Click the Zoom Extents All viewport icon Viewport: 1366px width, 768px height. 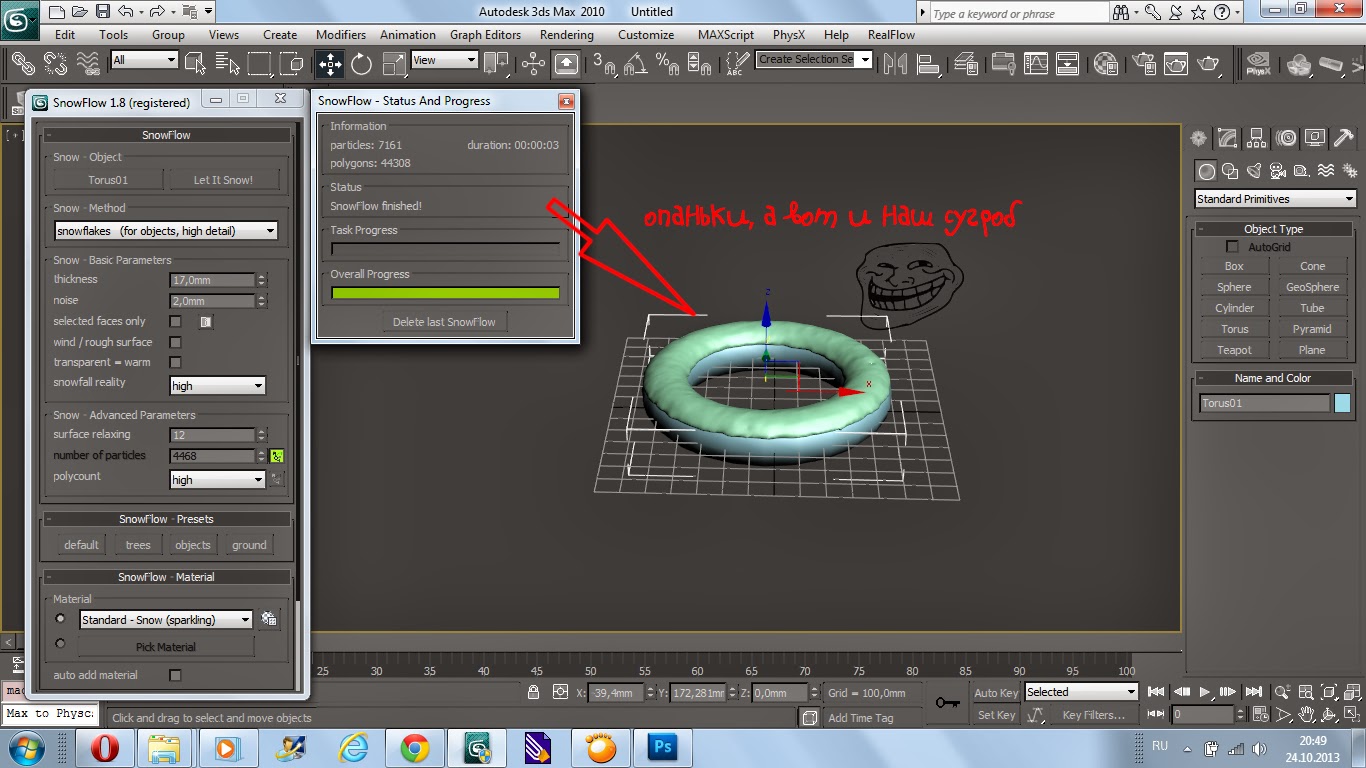coord(1352,692)
